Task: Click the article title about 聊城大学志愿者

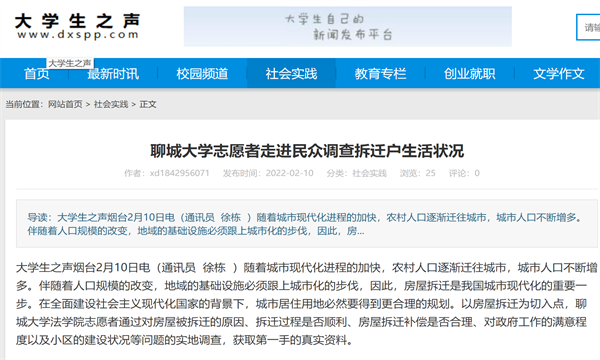Action: coord(307,151)
